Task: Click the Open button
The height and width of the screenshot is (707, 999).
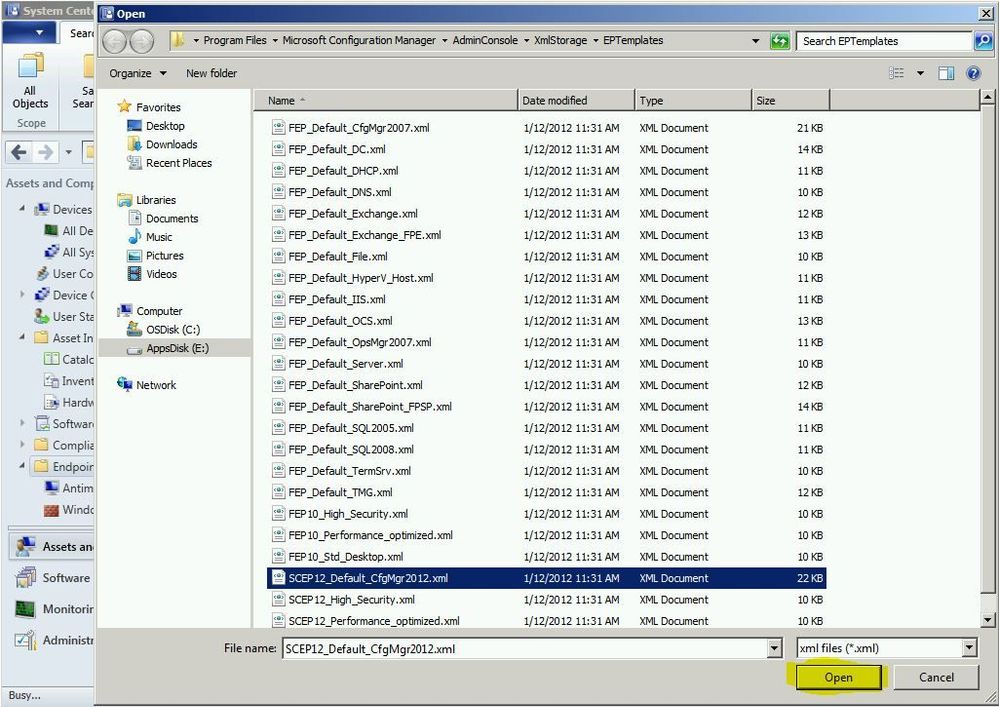Action: [838, 677]
